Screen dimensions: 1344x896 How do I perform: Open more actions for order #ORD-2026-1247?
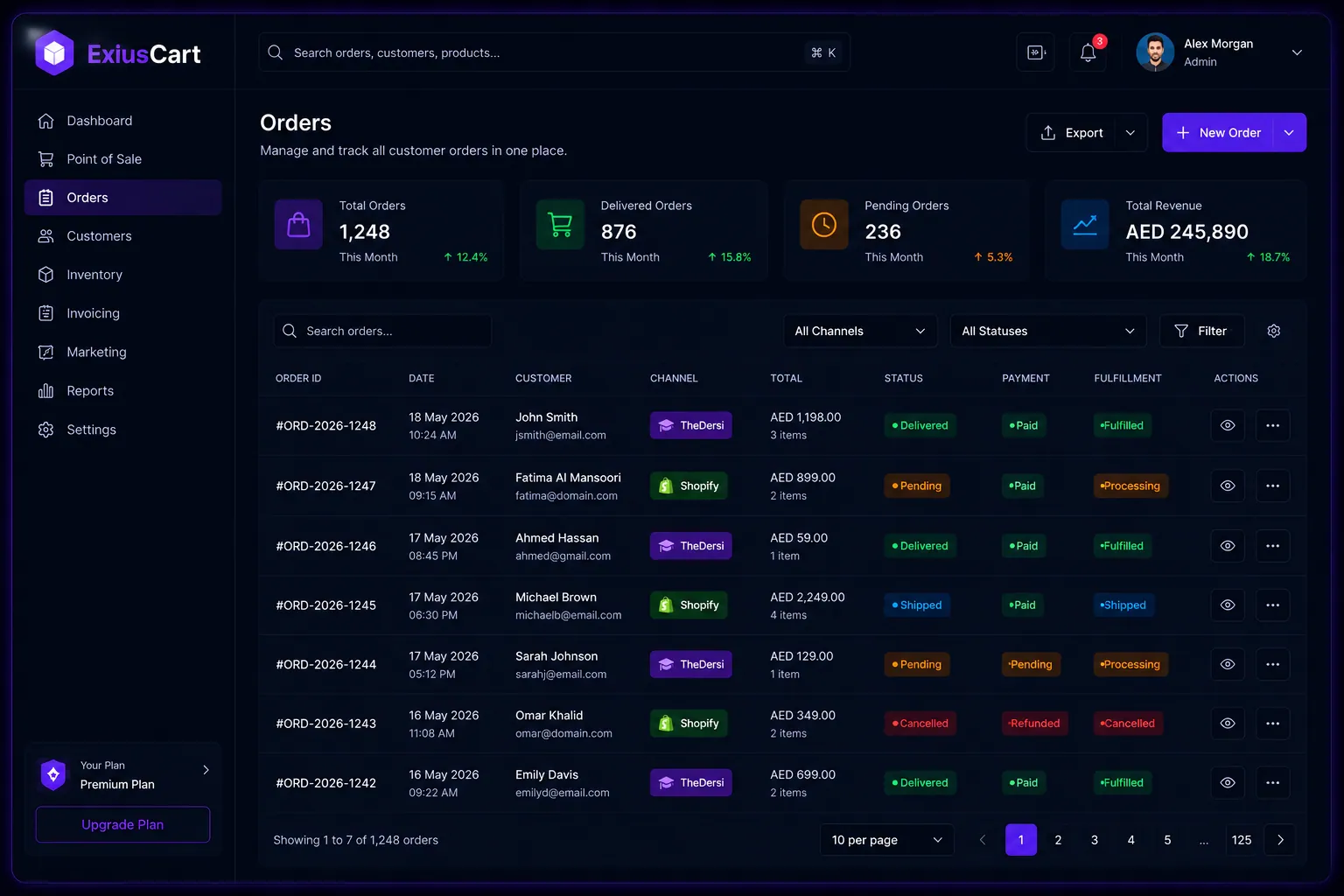1273,486
